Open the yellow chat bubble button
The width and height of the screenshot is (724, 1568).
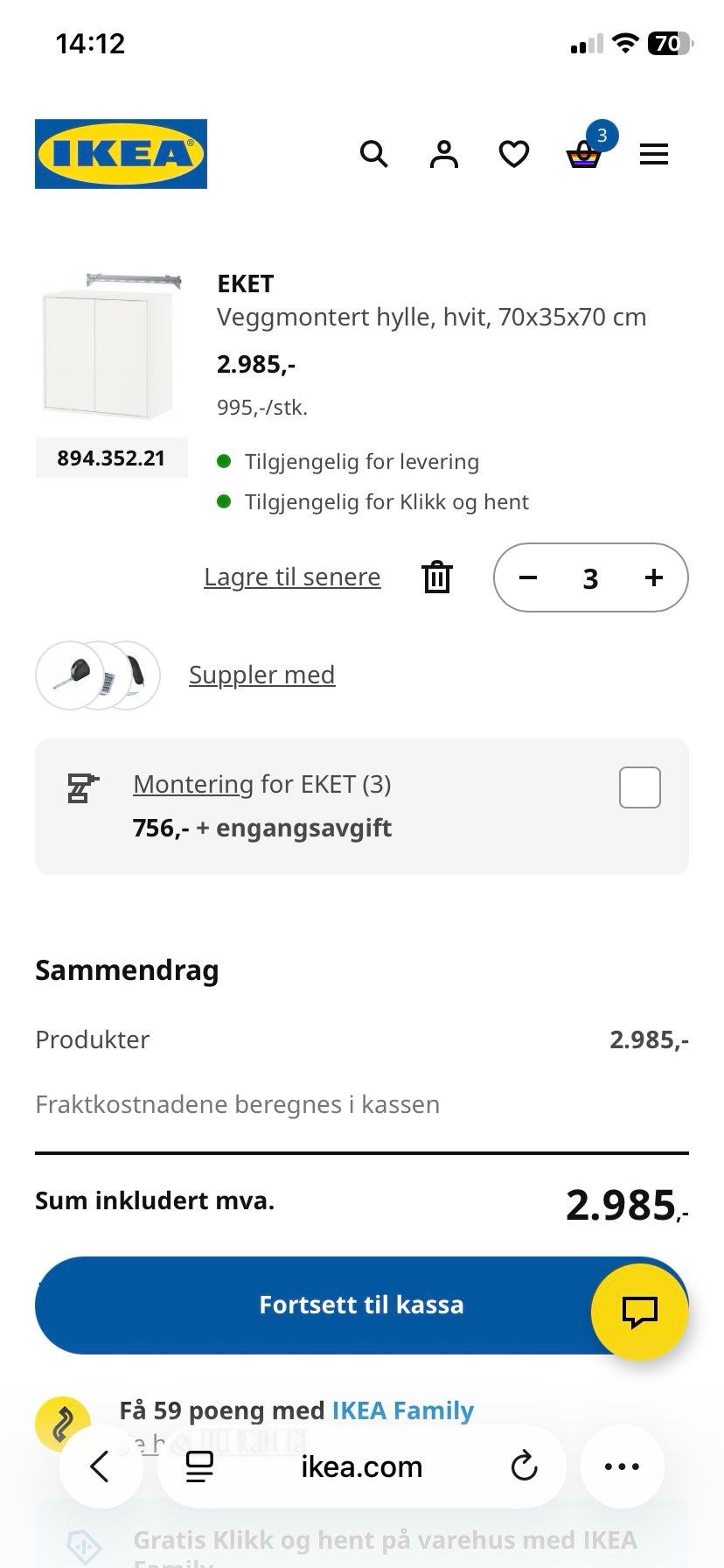click(640, 1312)
